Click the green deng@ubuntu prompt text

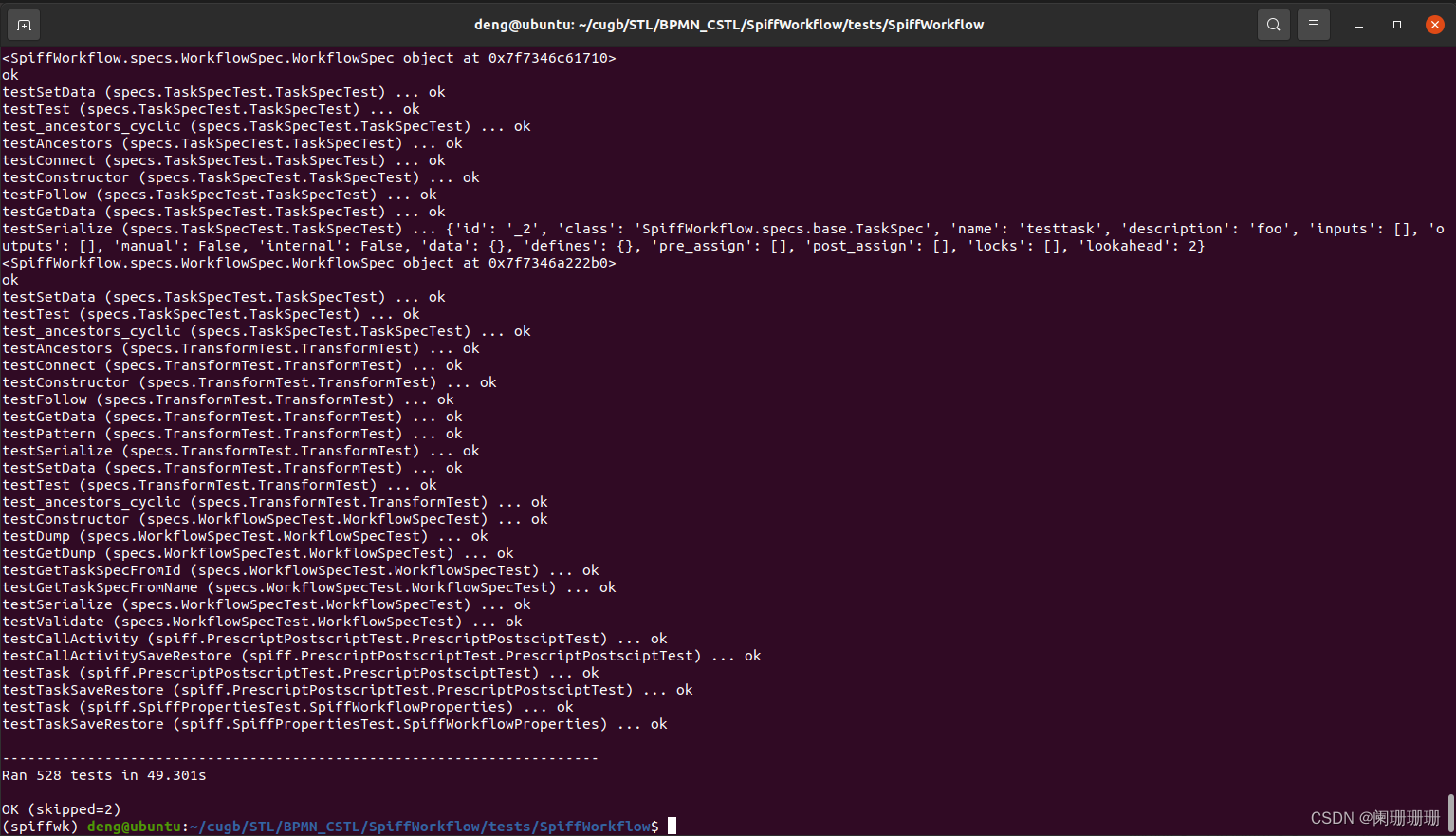click(x=133, y=826)
